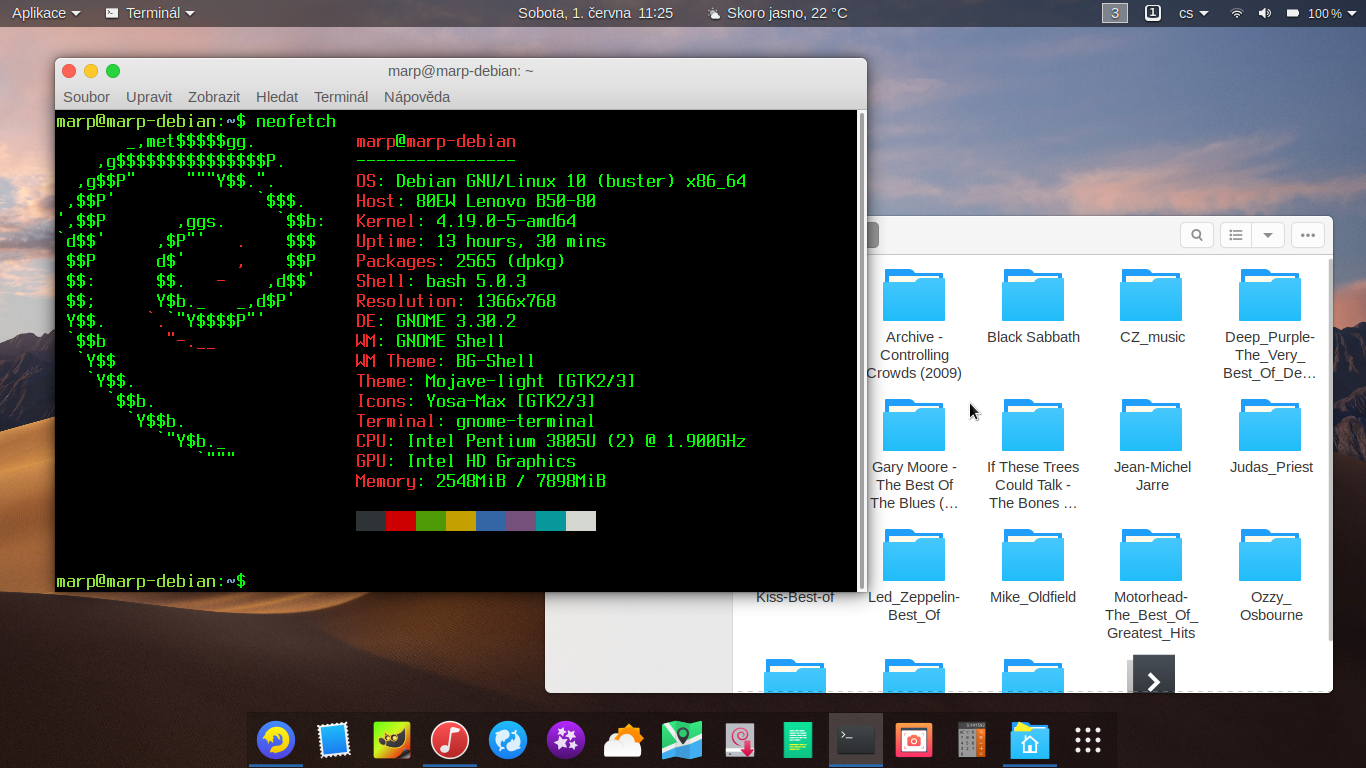Image resolution: width=1366 pixels, height=768 pixels.
Task: Expand the Terminál app menu in top bar
Action: [x=150, y=13]
